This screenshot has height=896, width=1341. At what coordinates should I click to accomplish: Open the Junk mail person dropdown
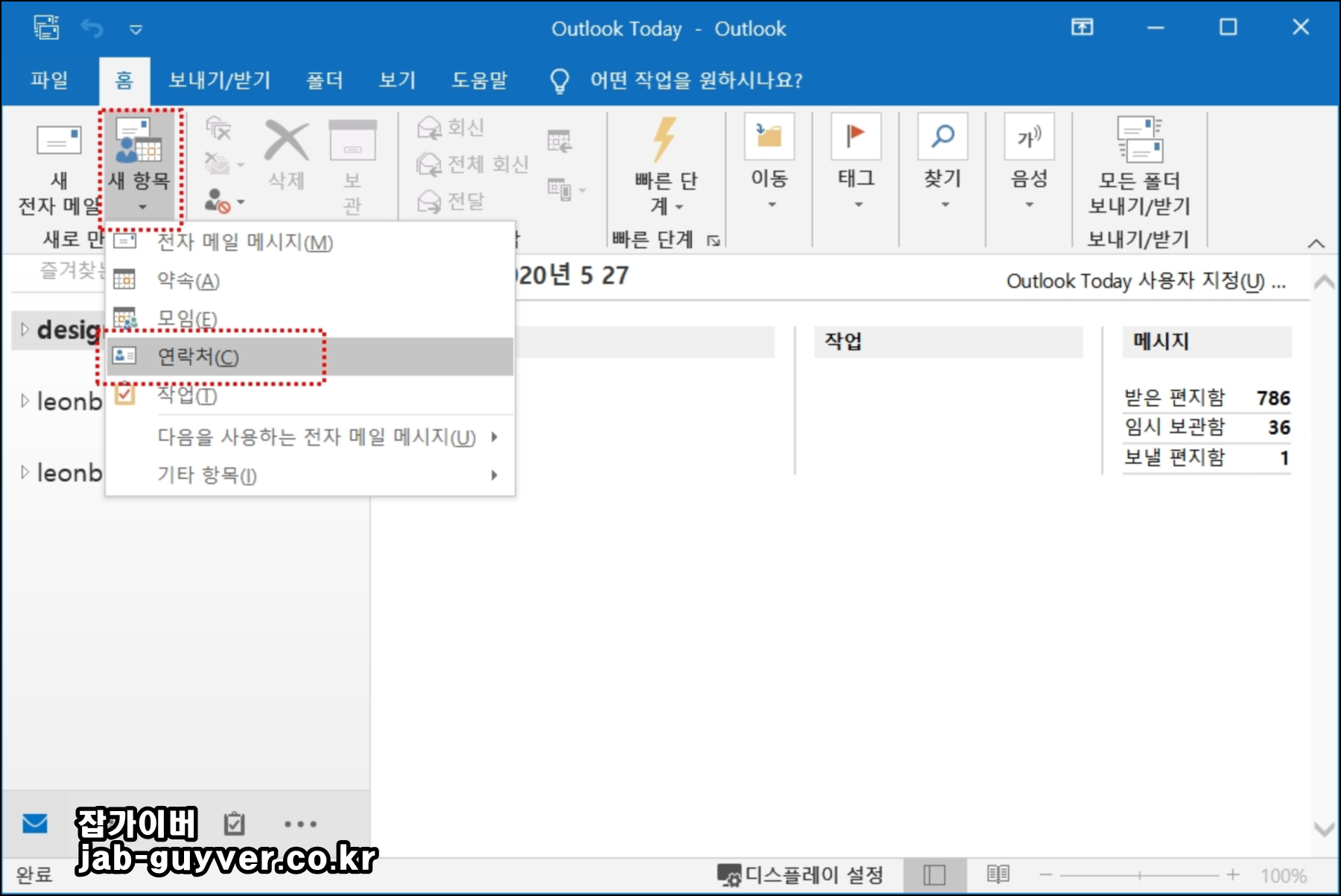tap(224, 201)
